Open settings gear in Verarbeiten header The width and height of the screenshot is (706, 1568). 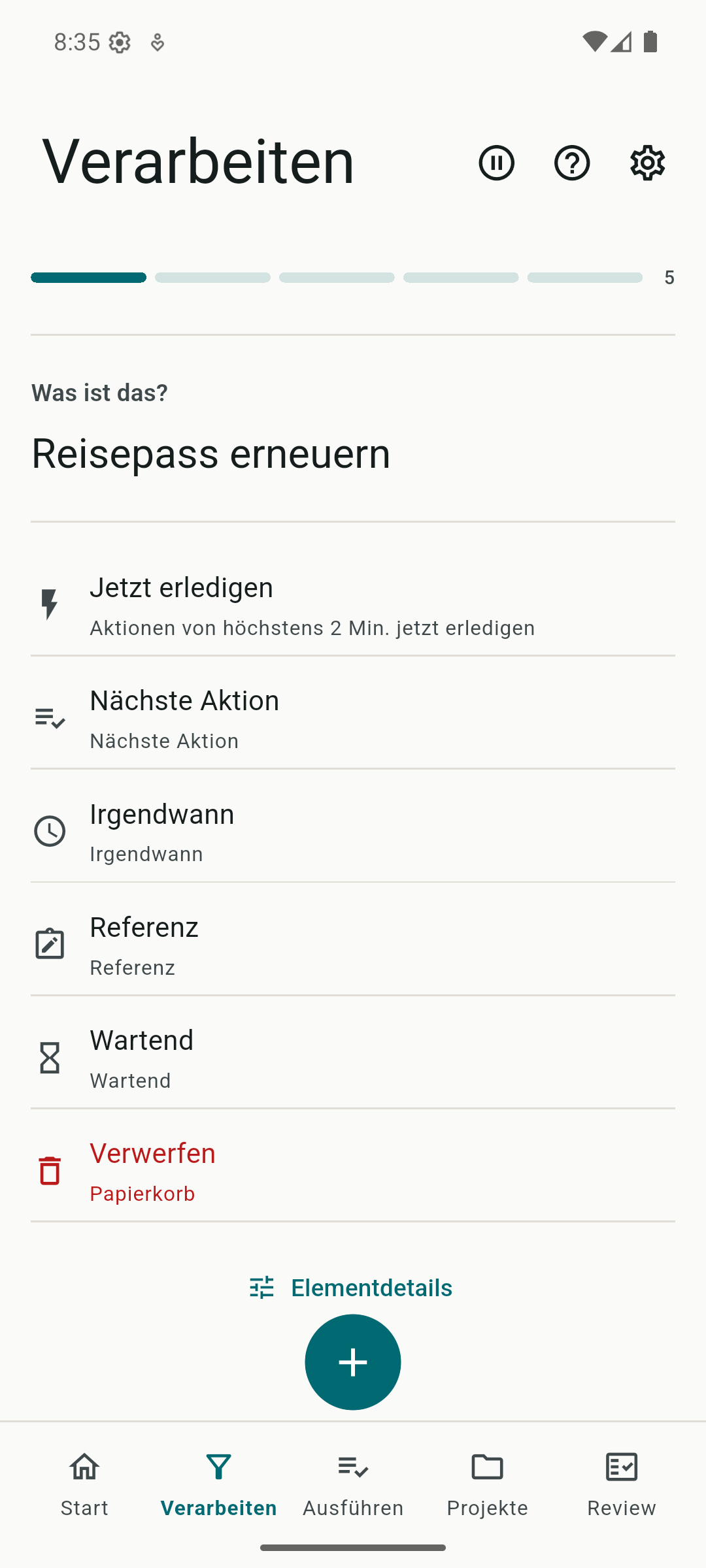pos(648,163)
